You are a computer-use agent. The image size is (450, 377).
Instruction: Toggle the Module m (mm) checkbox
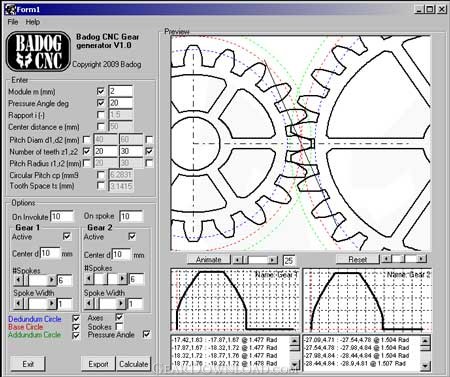[x=100, y=91]
